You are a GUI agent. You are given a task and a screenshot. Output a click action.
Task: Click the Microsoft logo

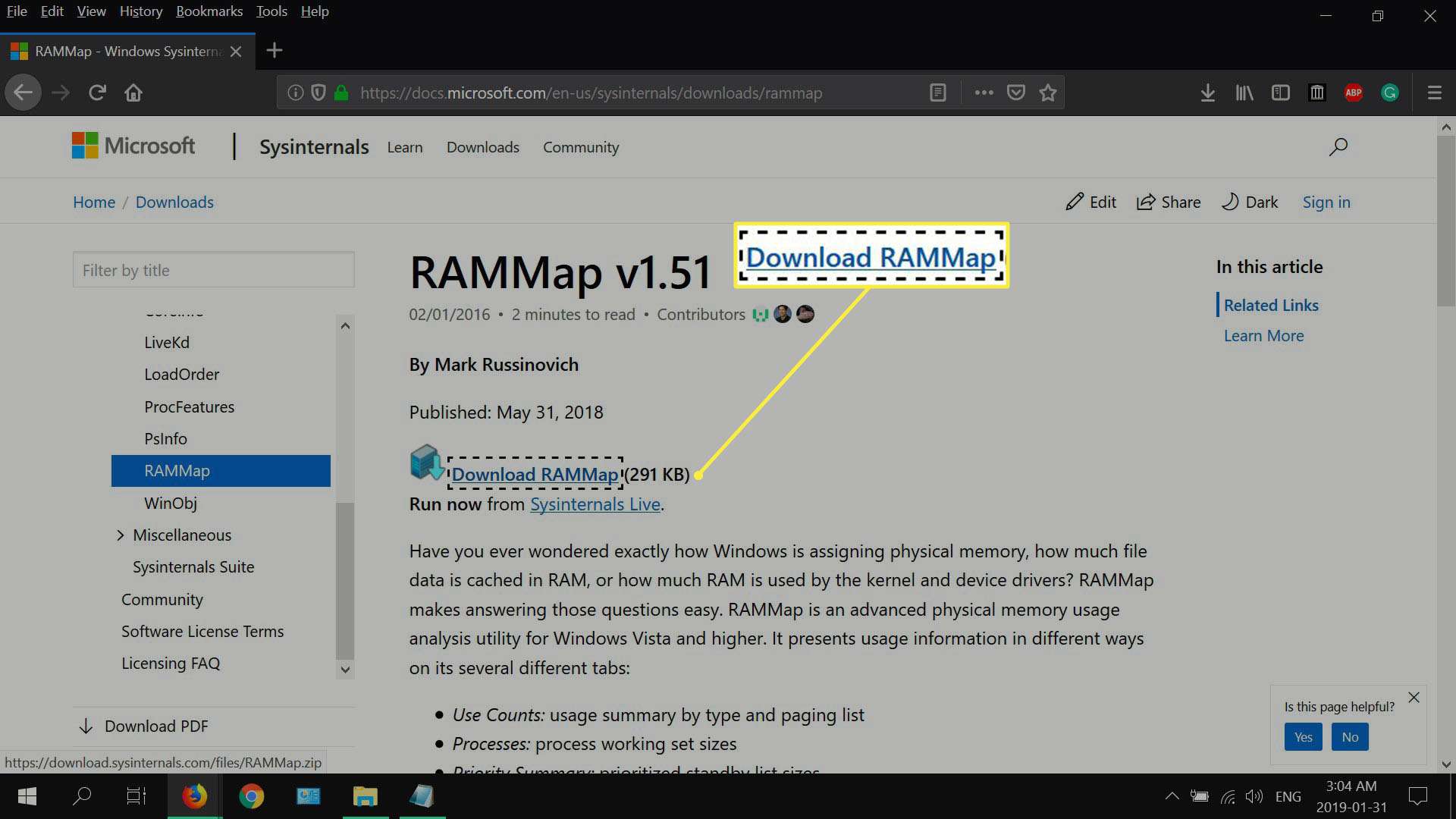(133, 146)
